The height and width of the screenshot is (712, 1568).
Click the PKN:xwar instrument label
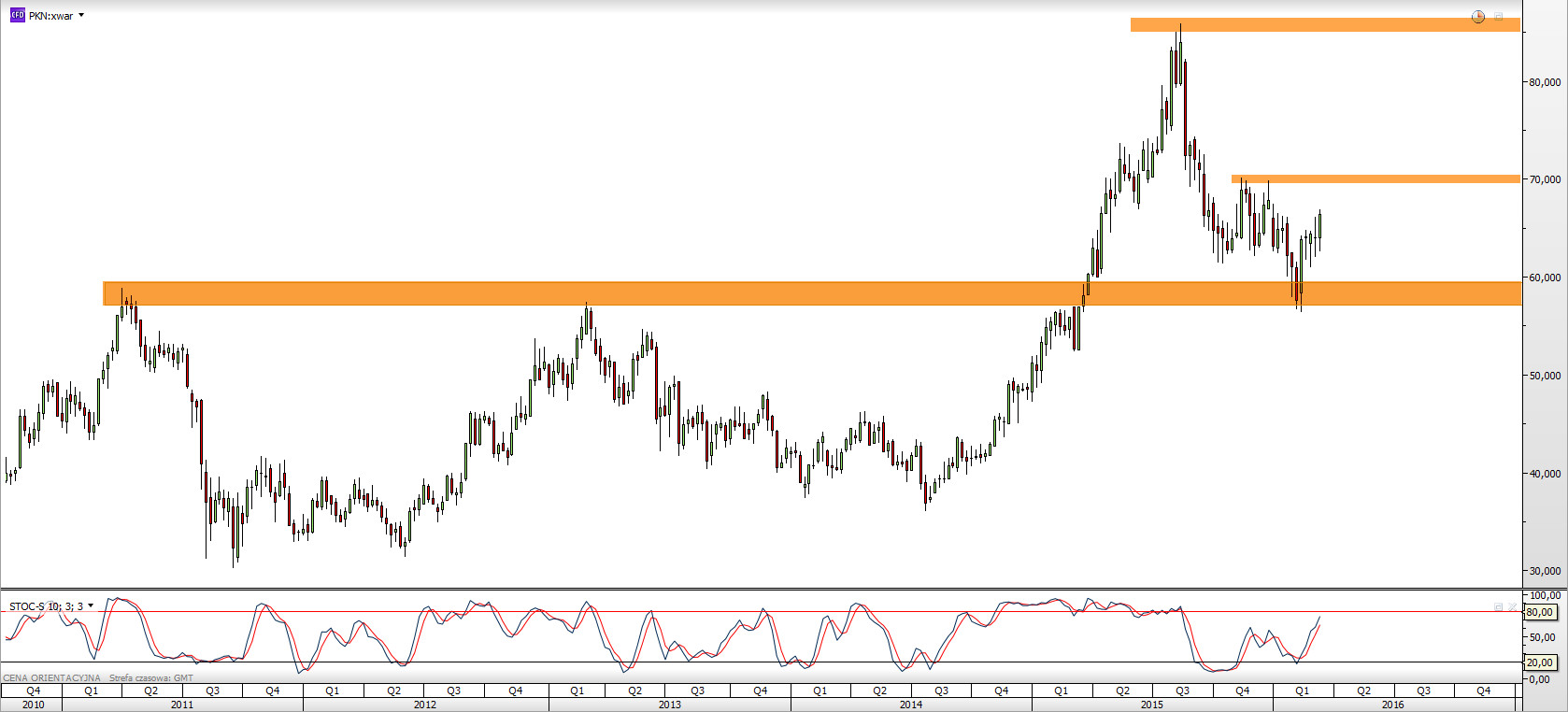coord(50,16)
